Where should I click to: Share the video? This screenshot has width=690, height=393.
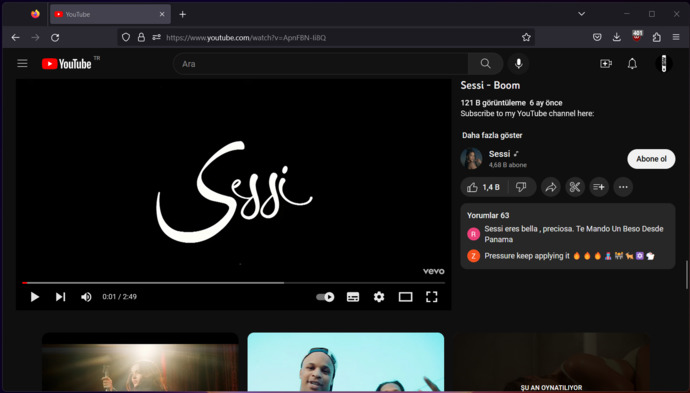click(551, 187)
